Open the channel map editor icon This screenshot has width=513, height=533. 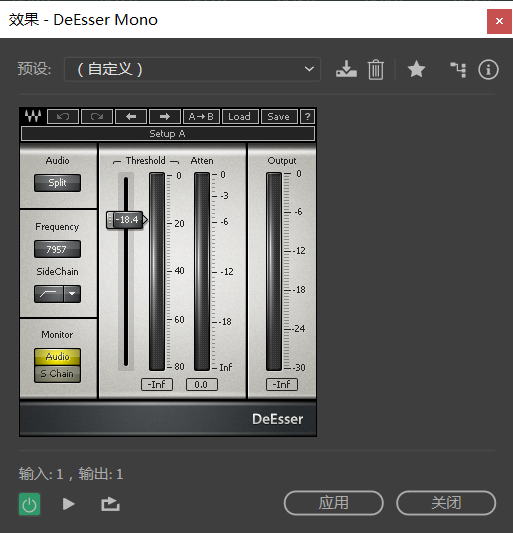(x=458, y=69)
